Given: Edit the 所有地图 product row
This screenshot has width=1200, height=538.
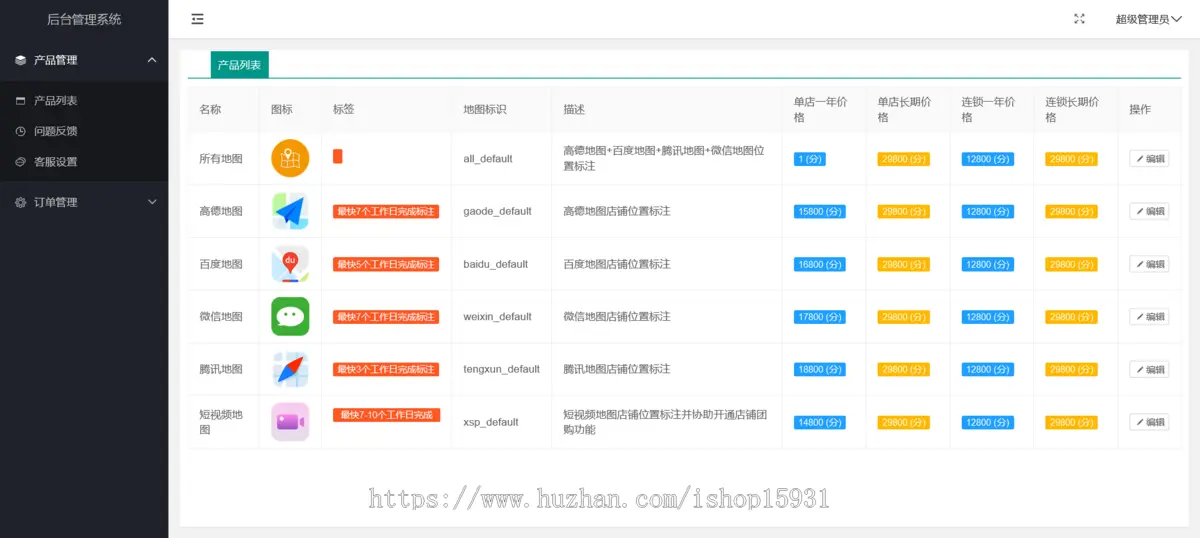Looking at the screenshot, I should [1149, 158].
